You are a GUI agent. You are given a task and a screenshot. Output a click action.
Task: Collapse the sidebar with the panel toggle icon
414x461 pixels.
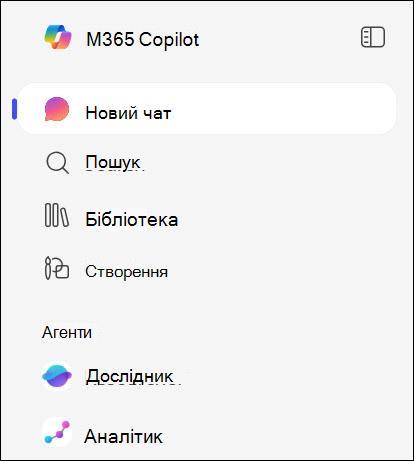pos(373,37)
